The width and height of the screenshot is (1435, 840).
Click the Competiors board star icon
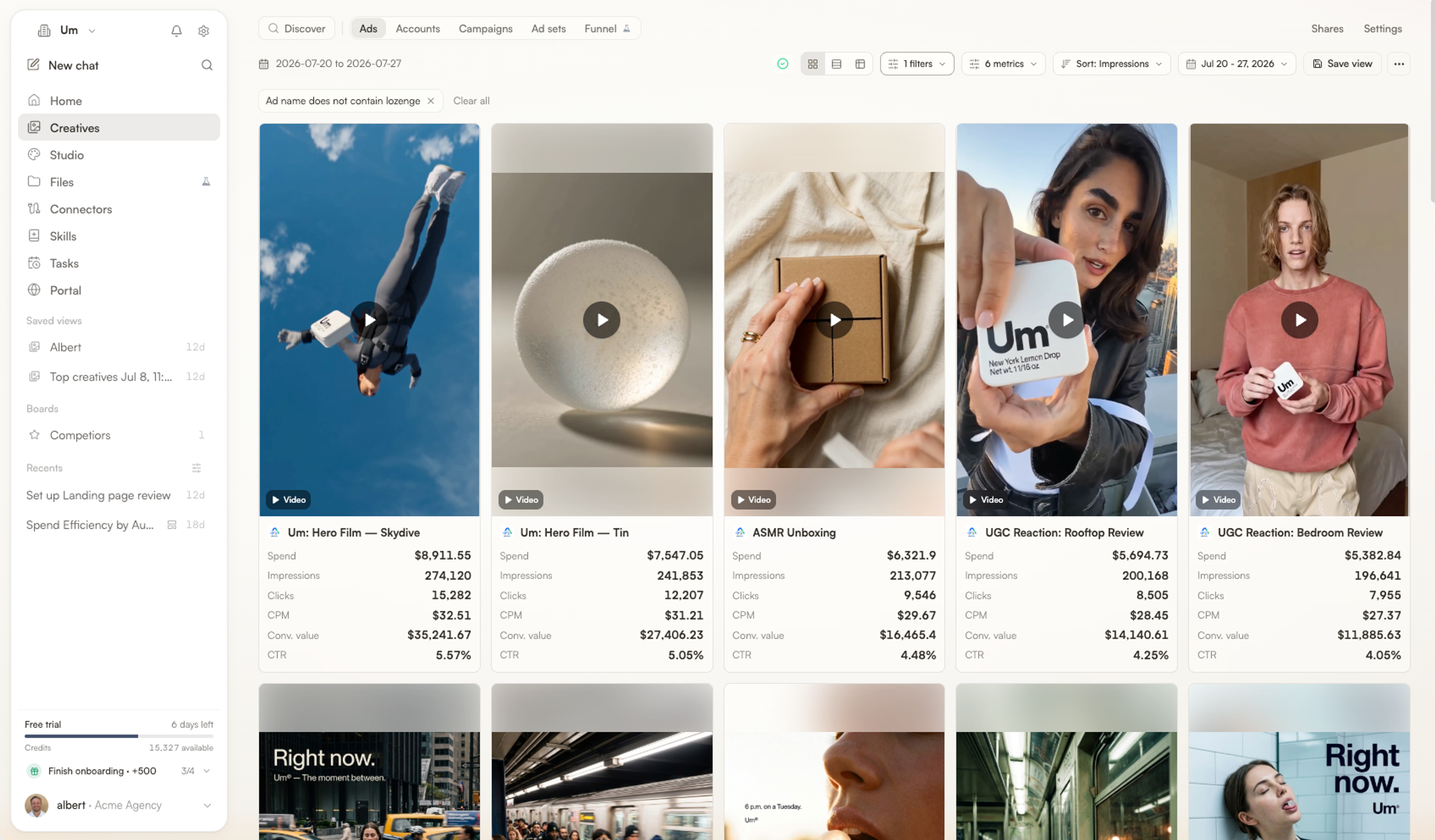(x=34, y=435)
